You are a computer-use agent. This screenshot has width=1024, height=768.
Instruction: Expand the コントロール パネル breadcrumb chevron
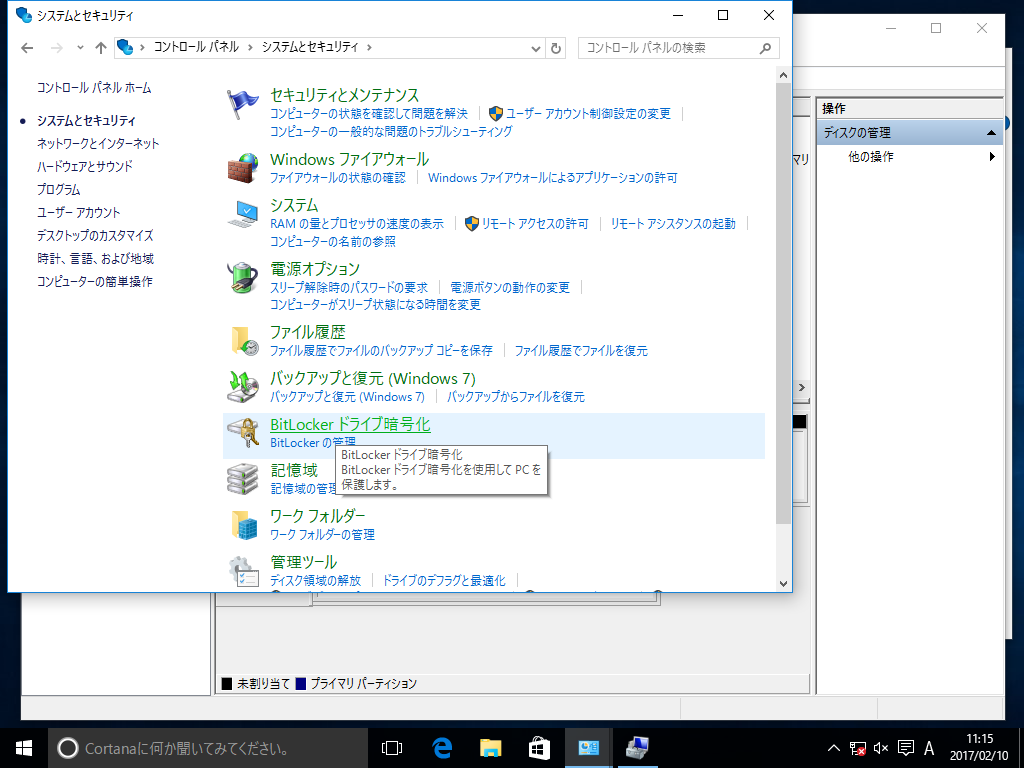tap(251, 48)
